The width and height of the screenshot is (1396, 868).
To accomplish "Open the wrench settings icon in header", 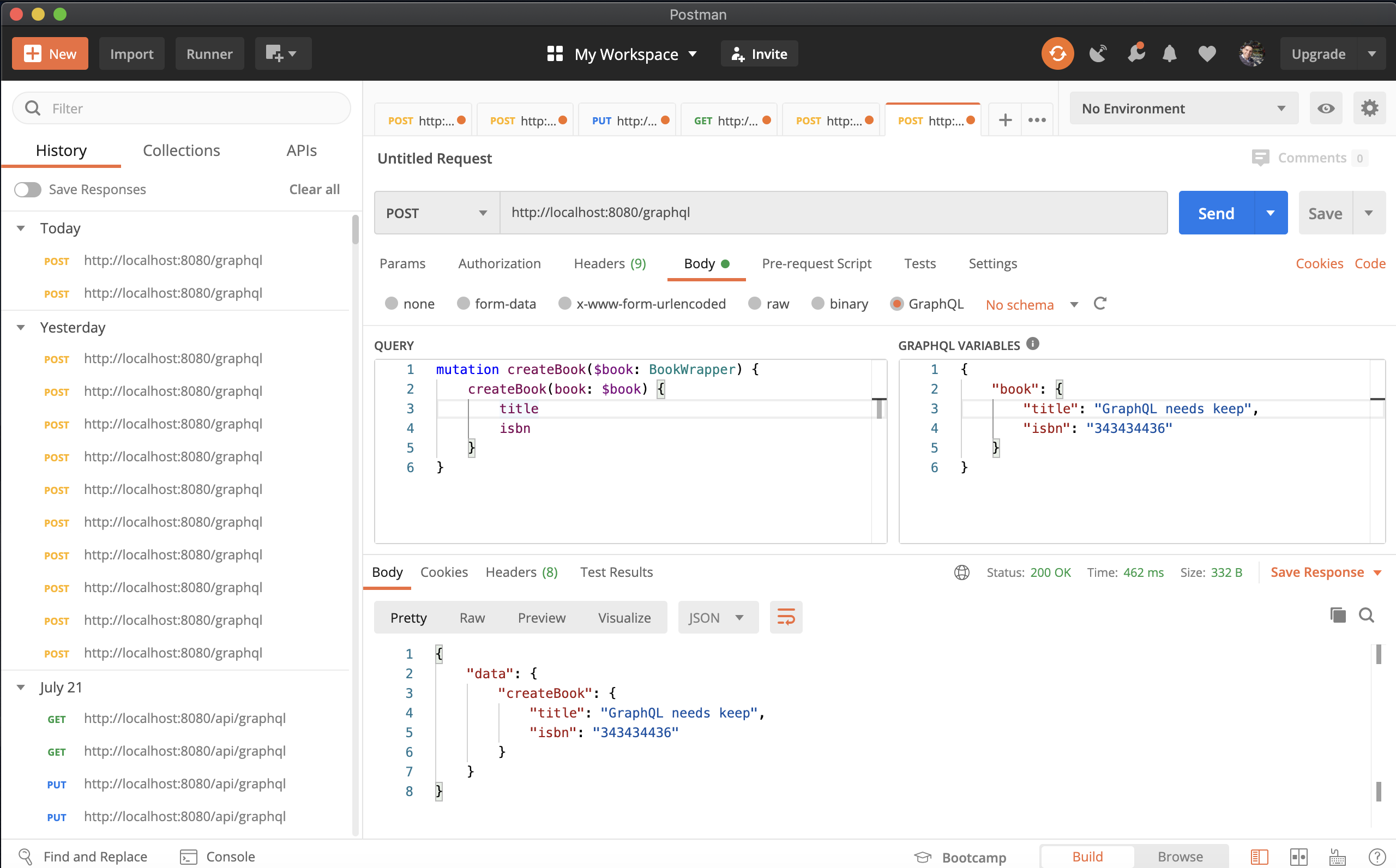I will click(1136, 53).
